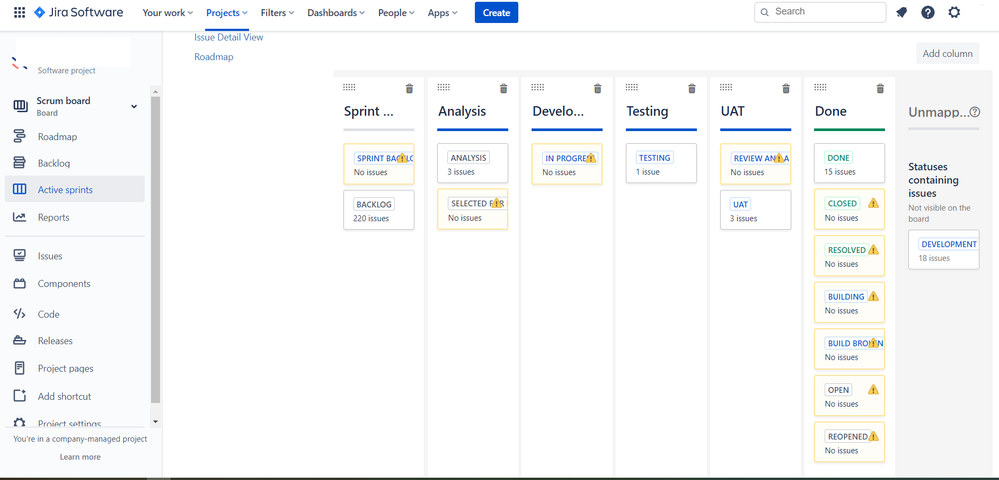
Task: Click the warning icon on RESOLVED status
Action: click(x=873, y=250)
